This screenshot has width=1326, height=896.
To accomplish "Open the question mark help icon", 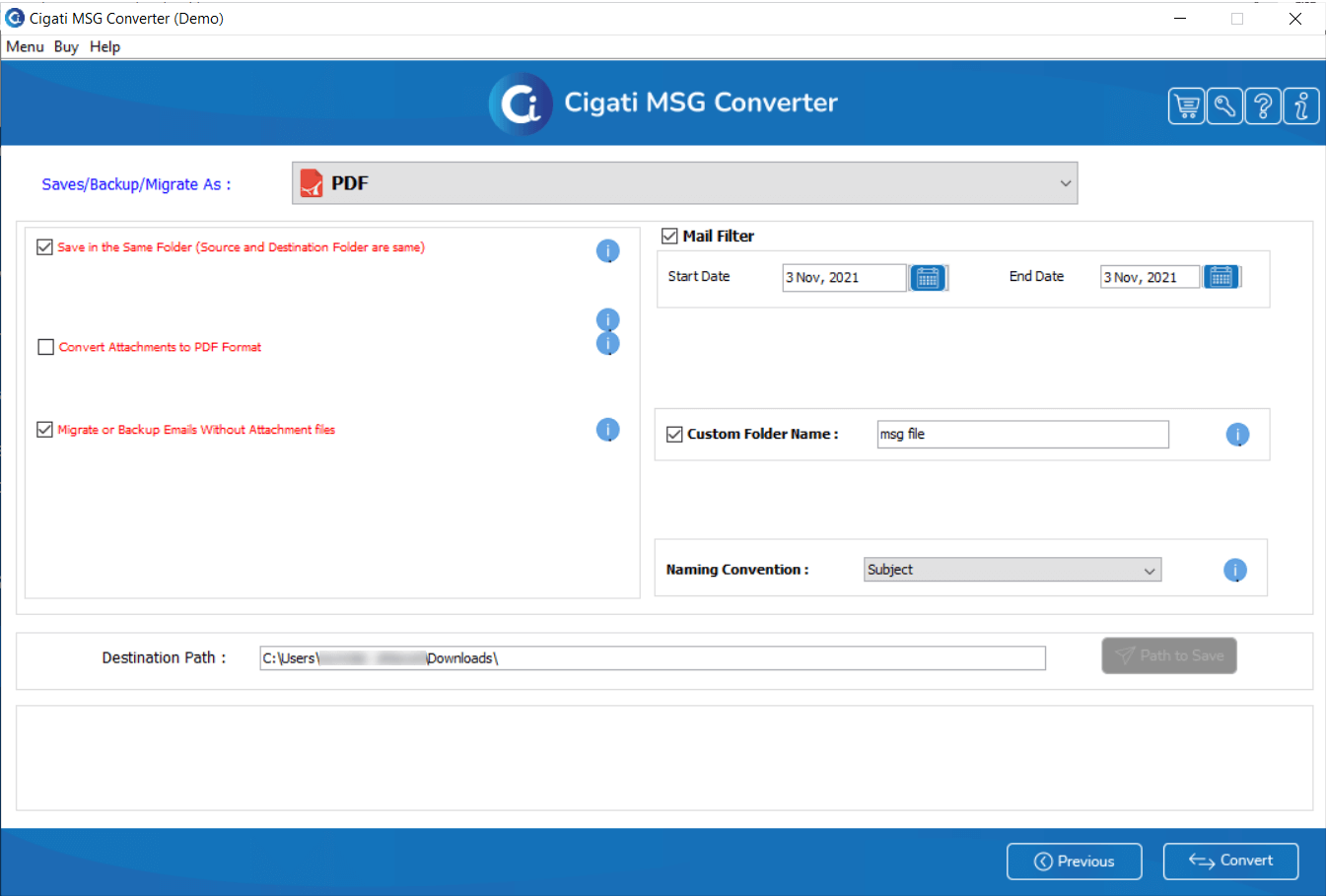I will point(1263,105).
